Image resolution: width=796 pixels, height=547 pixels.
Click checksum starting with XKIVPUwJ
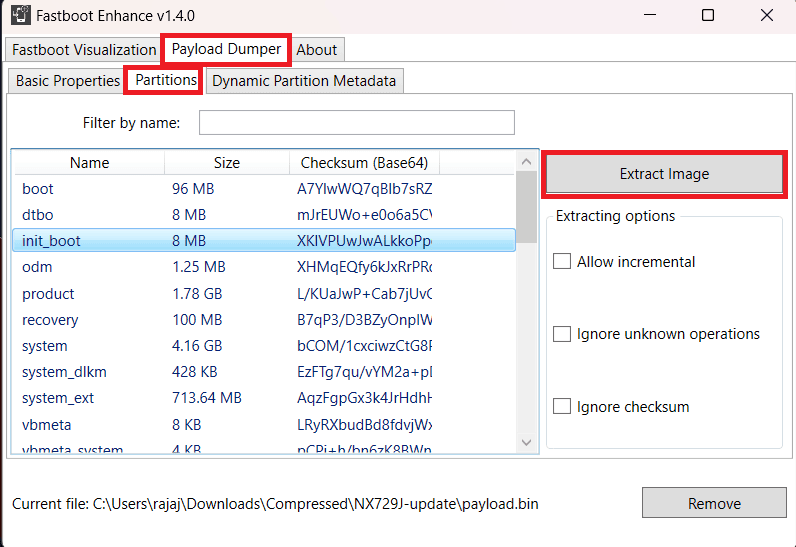click(x=364, y=241)
